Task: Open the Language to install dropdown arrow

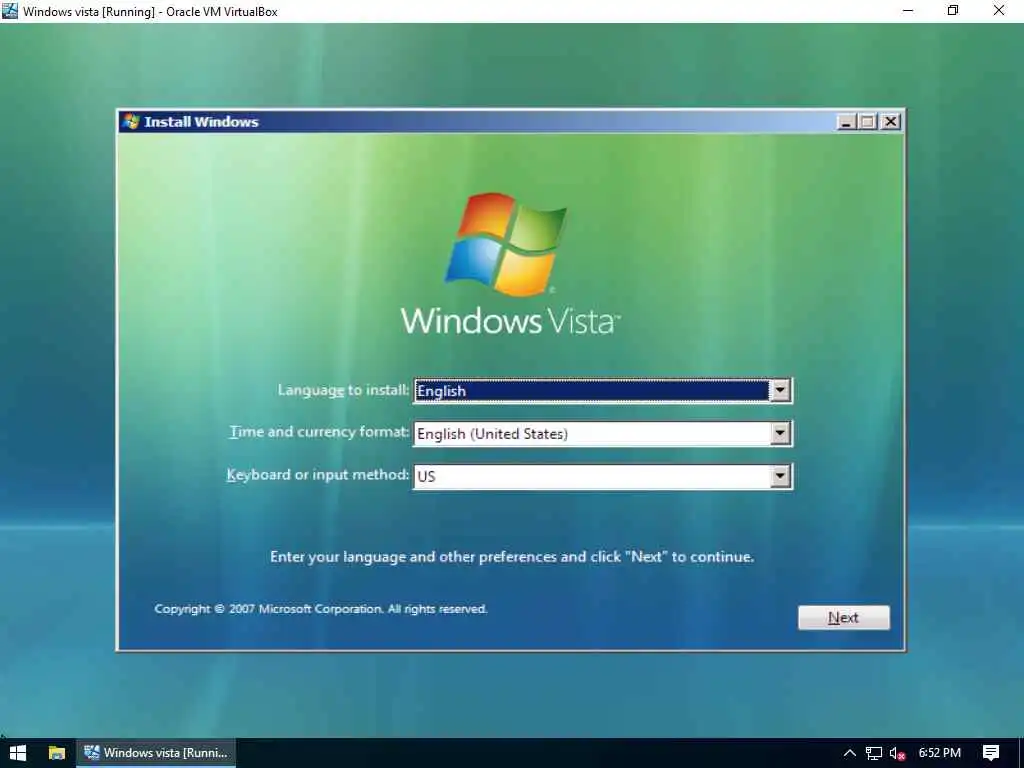Action: 780,391
